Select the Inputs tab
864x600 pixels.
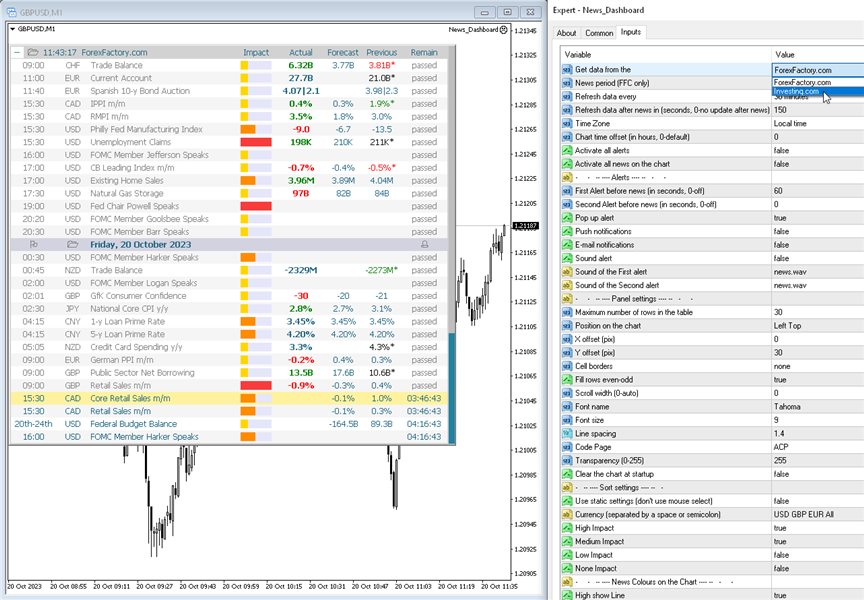click(x=631, y=32)
